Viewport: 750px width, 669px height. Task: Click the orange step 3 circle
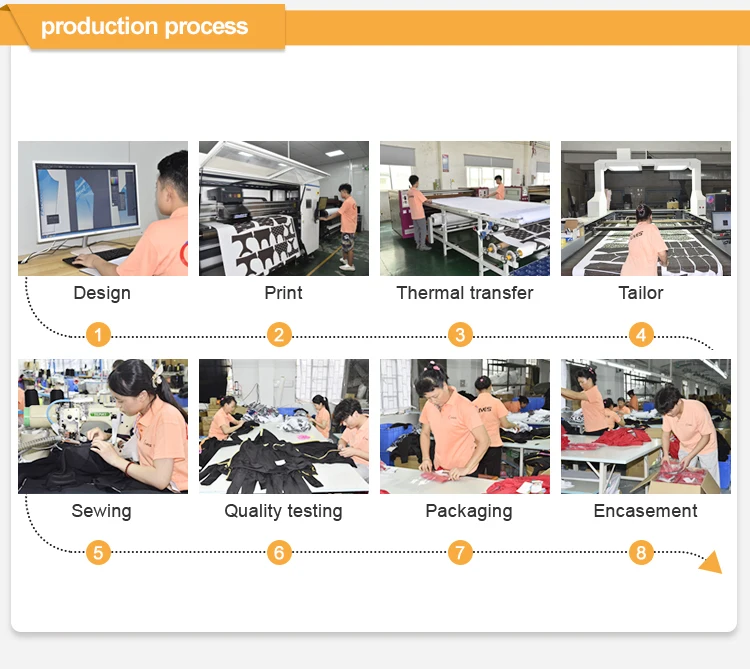click(460, 335)
